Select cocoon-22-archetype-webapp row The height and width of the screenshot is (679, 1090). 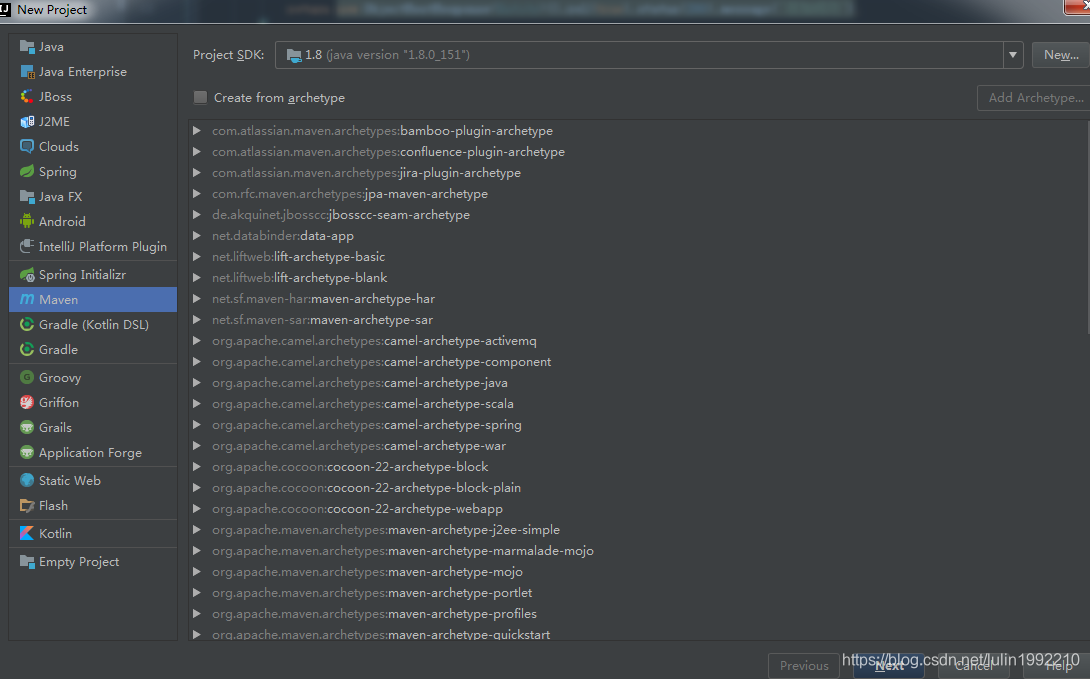pos(638,509)
